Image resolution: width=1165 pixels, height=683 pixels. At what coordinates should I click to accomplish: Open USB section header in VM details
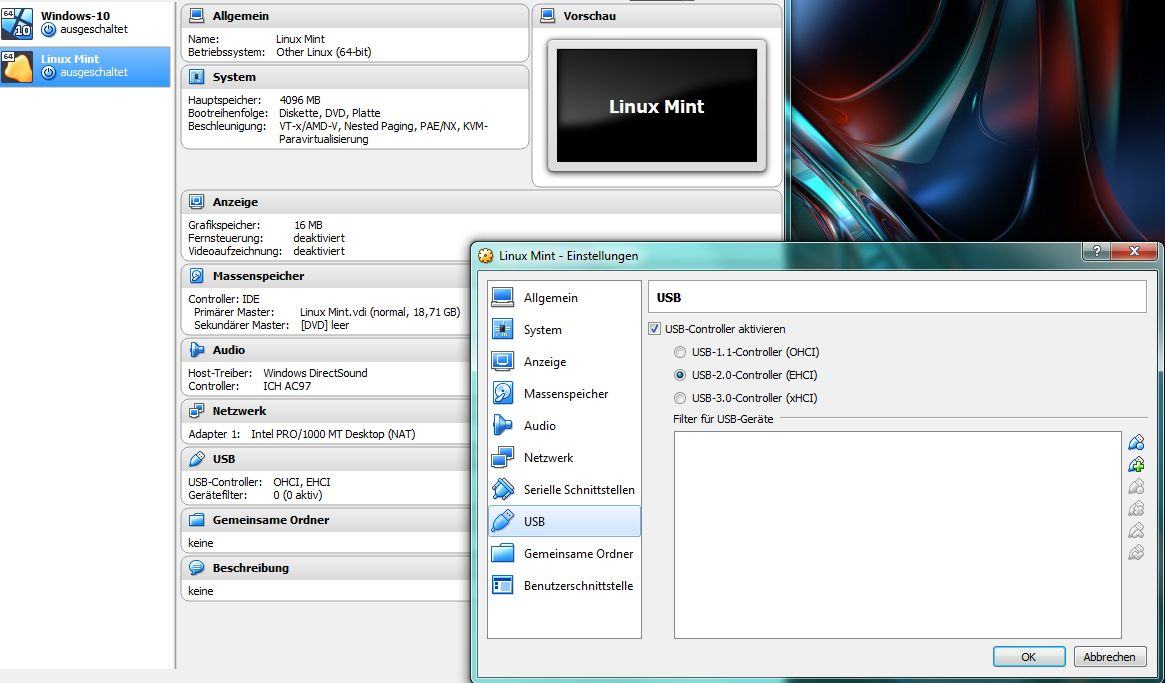click(x=325, y=459)
